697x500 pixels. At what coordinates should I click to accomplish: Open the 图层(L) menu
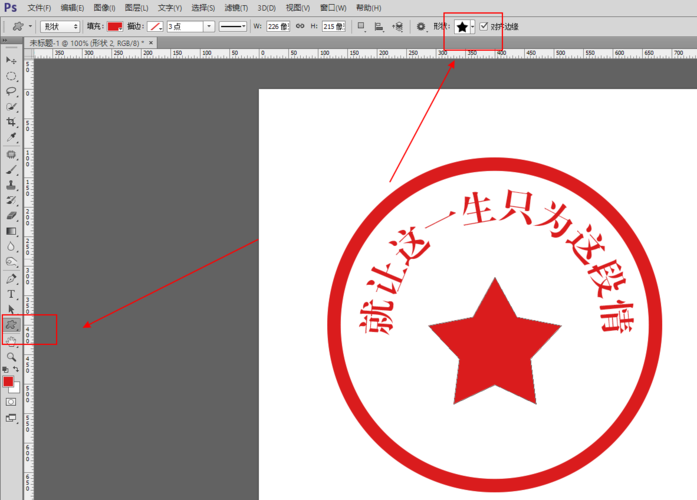tap(136, 8)
